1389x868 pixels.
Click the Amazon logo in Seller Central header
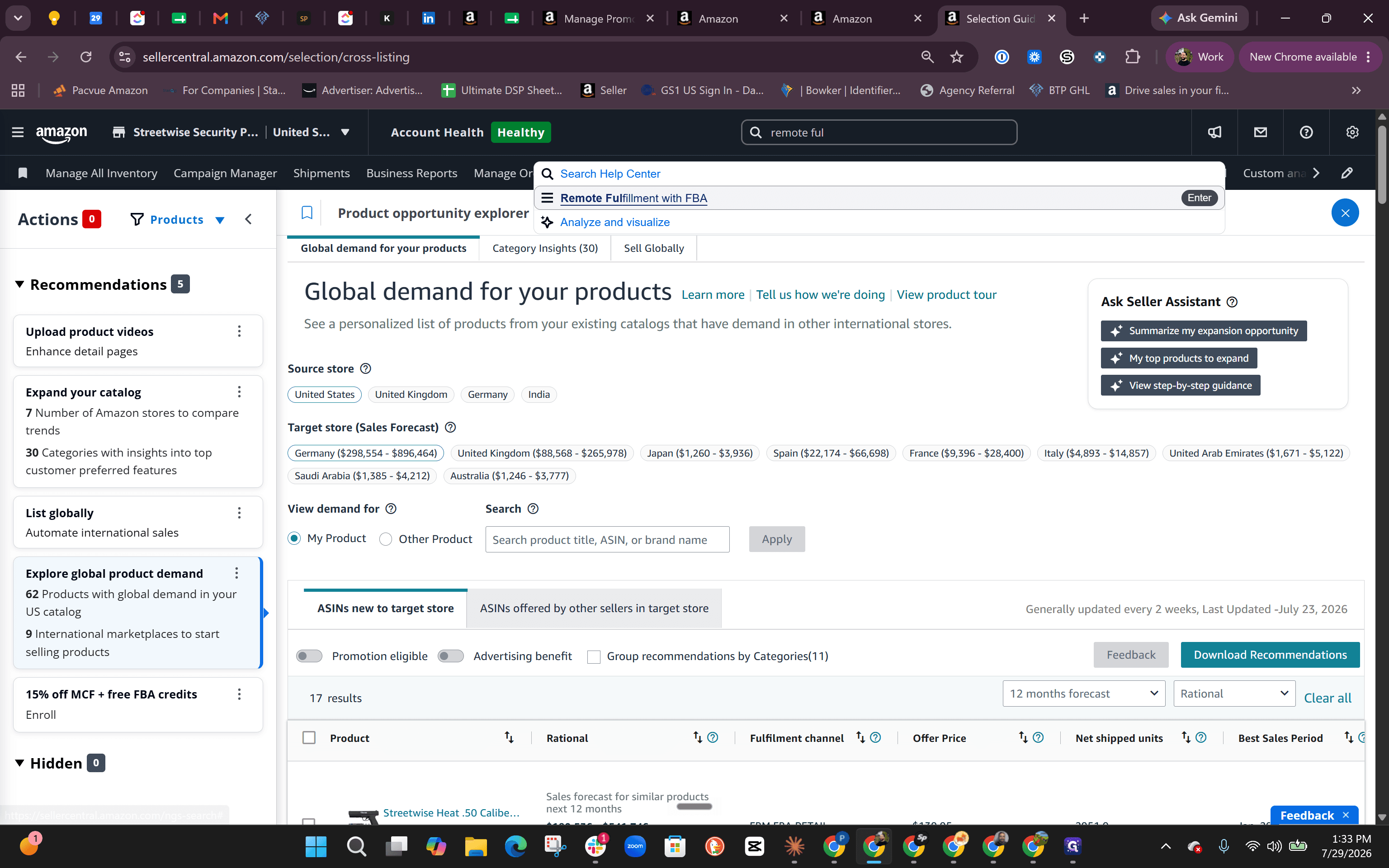tap(61, 134)
